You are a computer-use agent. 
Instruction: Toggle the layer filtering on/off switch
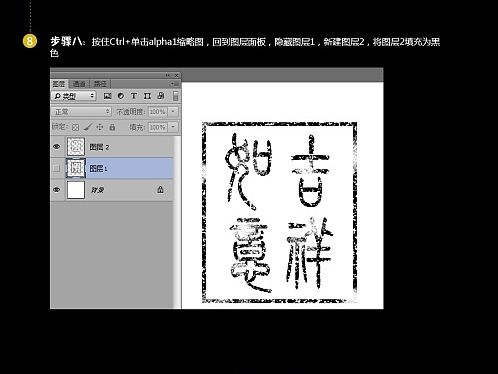(175, 96)
